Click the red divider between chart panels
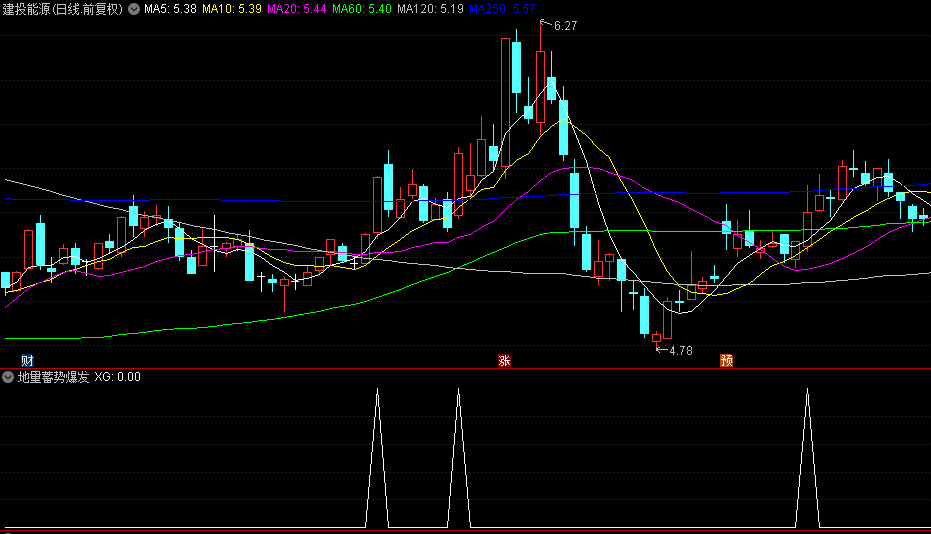The width and height of the screenshot is (931, 534). (465, 368)
